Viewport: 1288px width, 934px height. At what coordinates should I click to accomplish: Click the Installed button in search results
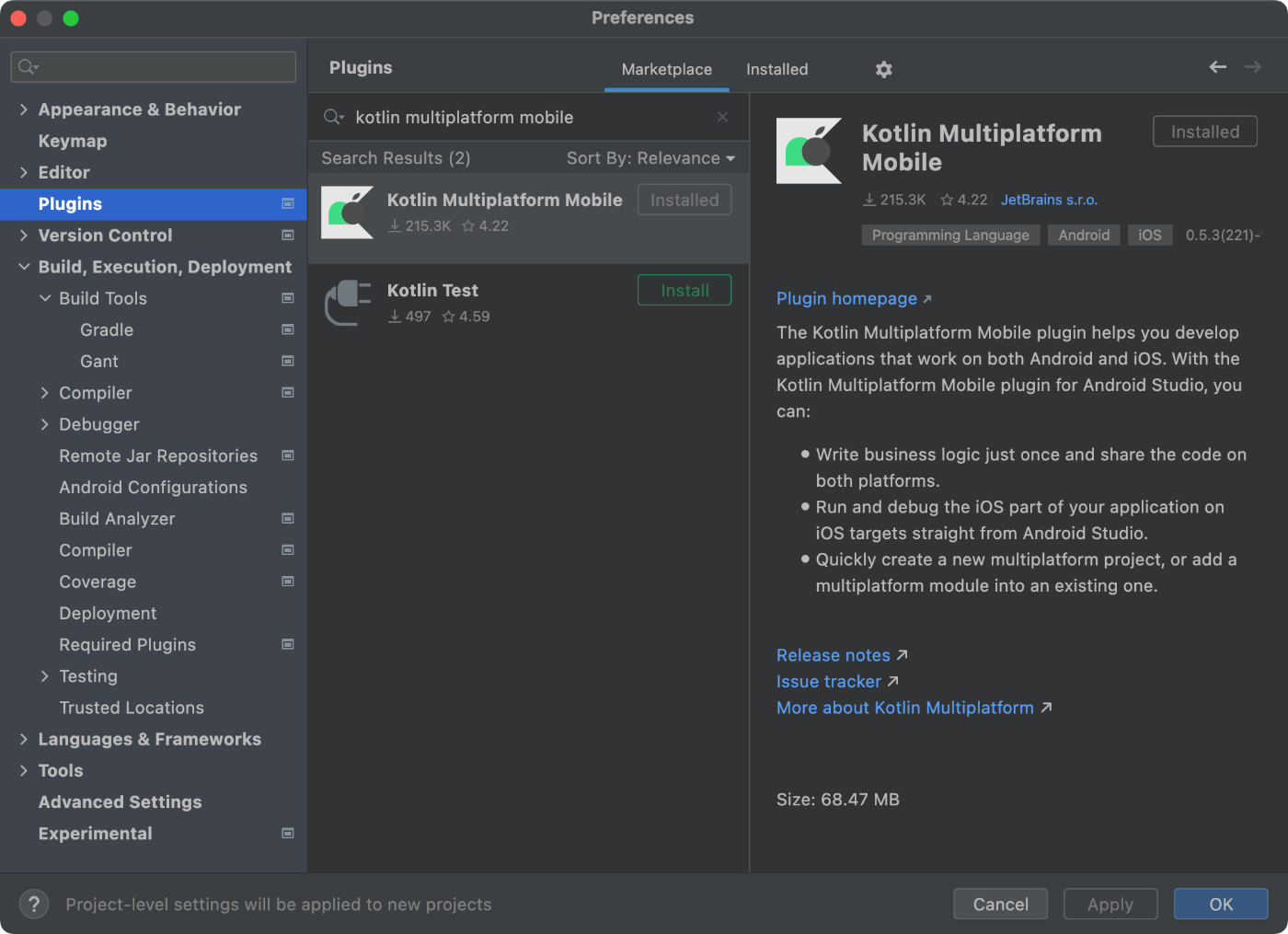684,200
